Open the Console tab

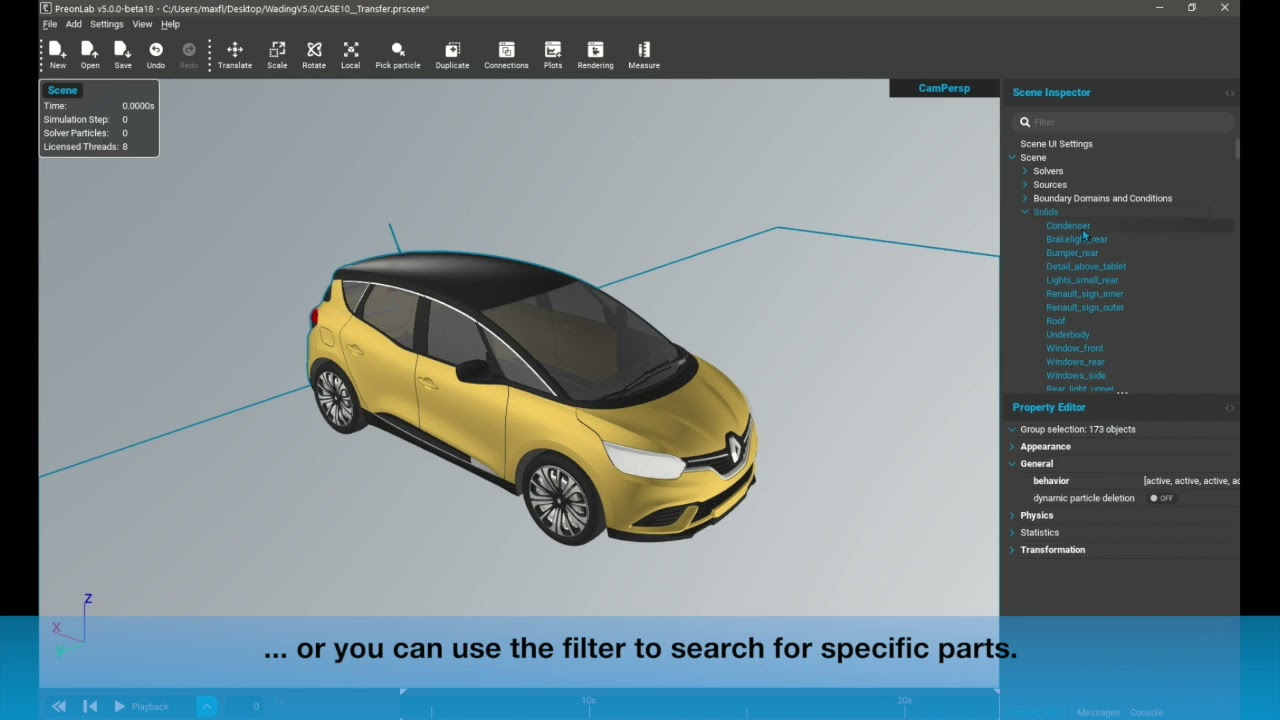pos(1146,713)
